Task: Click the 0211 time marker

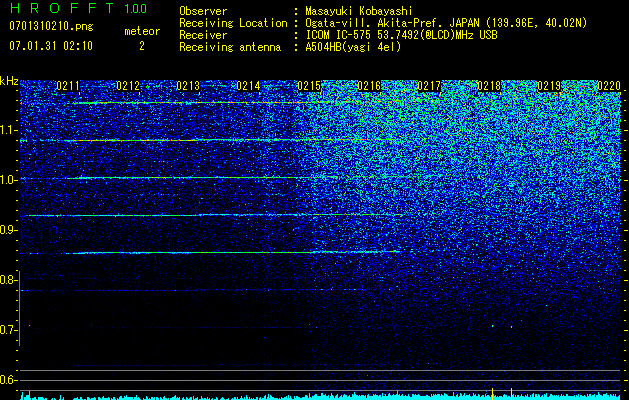Action: pyautogui.click(x=68, y=86)
